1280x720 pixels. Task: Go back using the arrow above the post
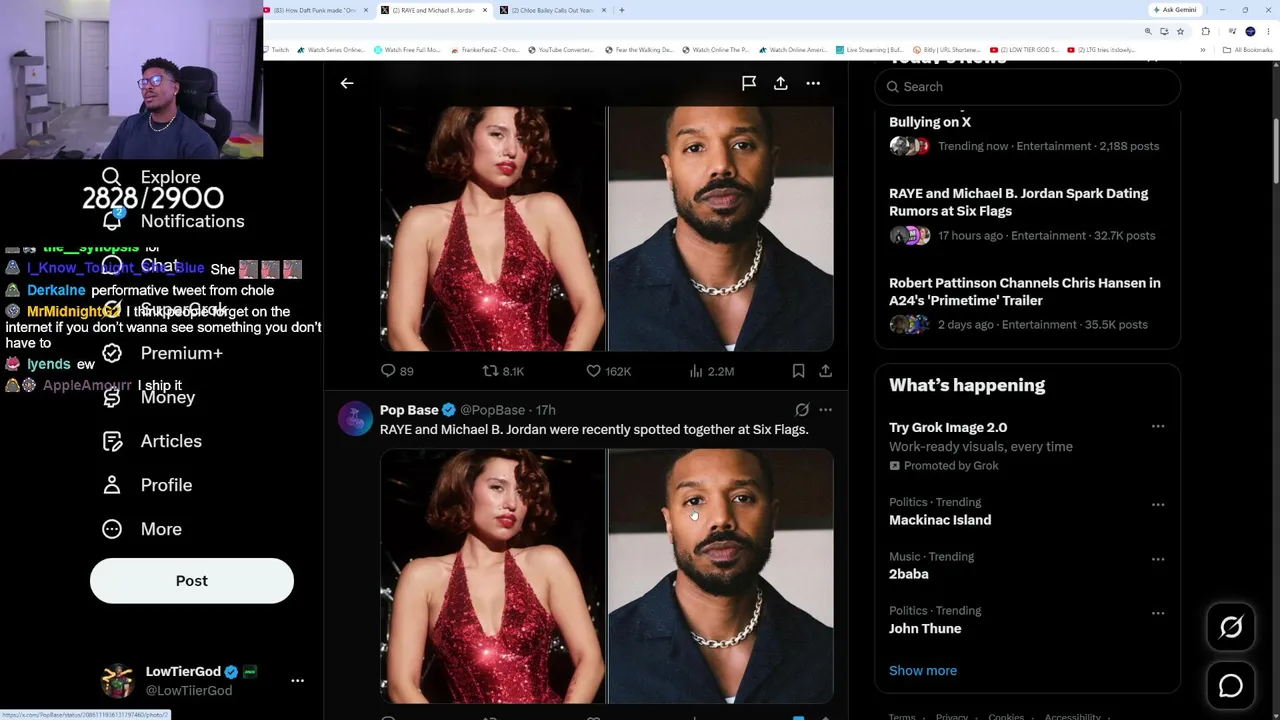347,84
